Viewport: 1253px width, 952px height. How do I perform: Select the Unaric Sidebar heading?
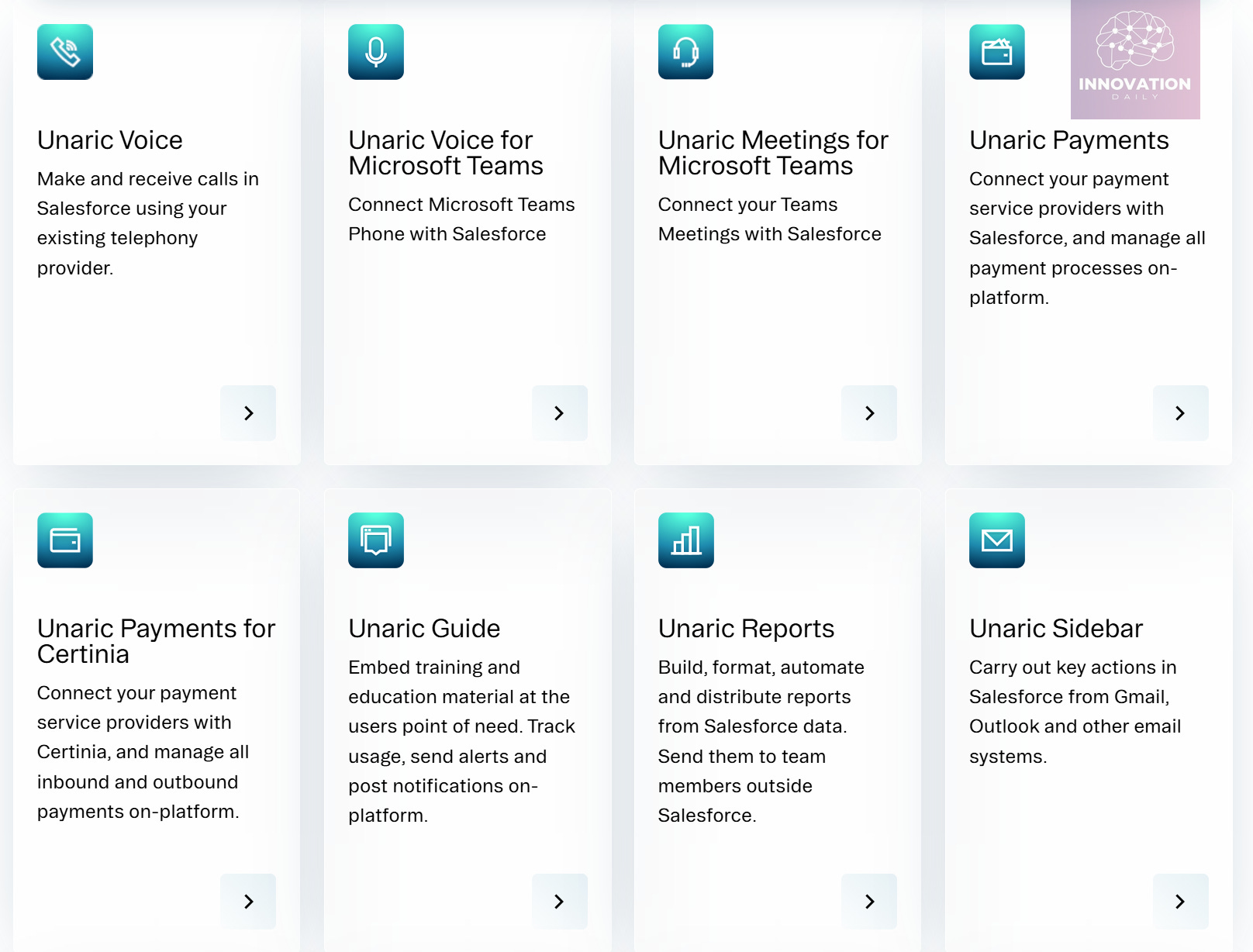pos(1056,629)
